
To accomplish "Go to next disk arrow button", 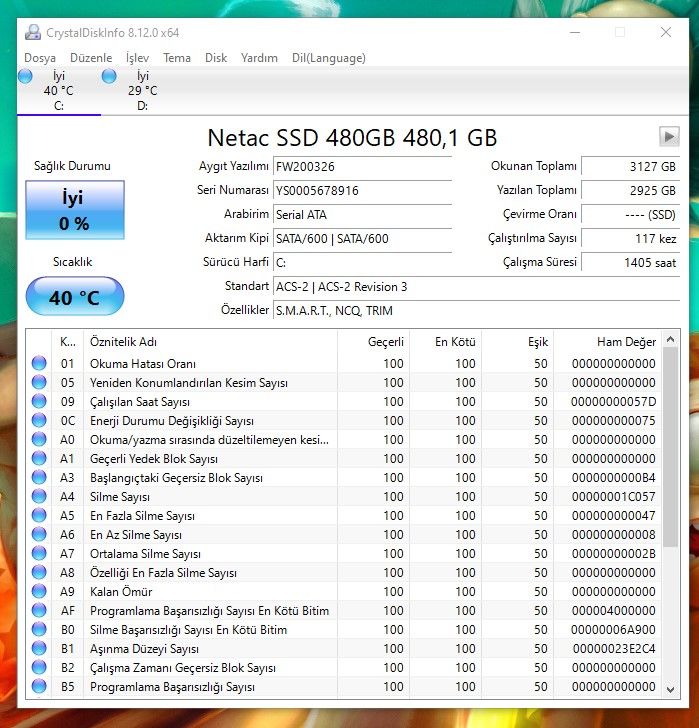I will [669, 136].
